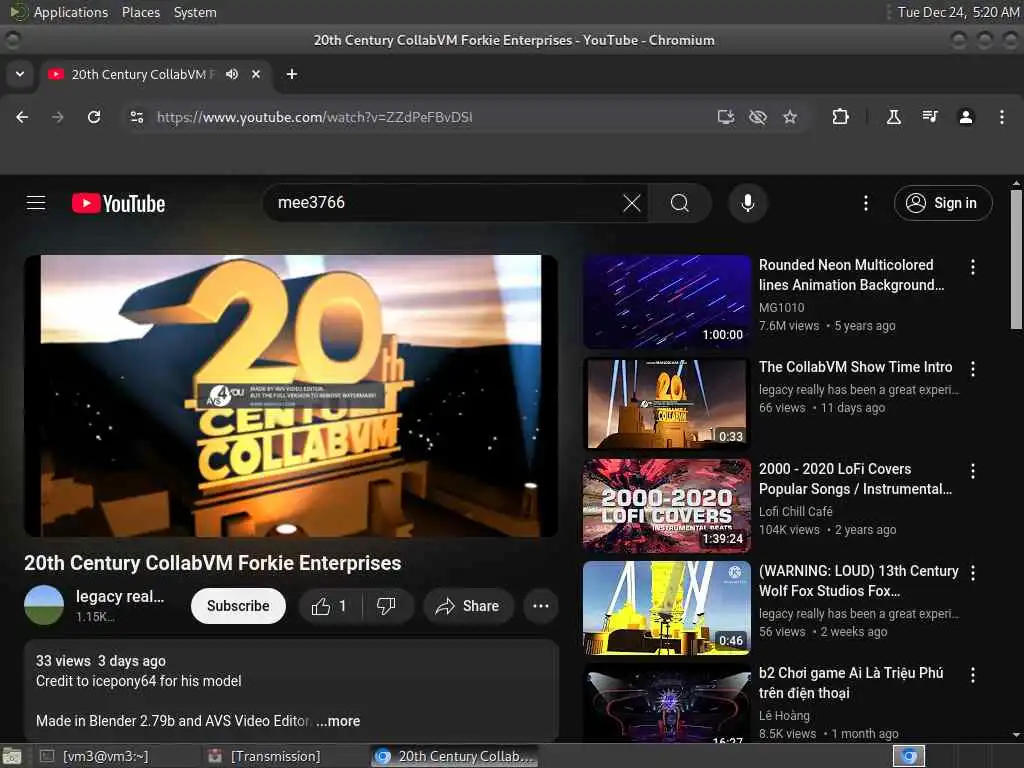Open options for 13th Century Wolf Fox video
The height and width of the screenshot is (768, 1024).
click(x=972, y=573)
